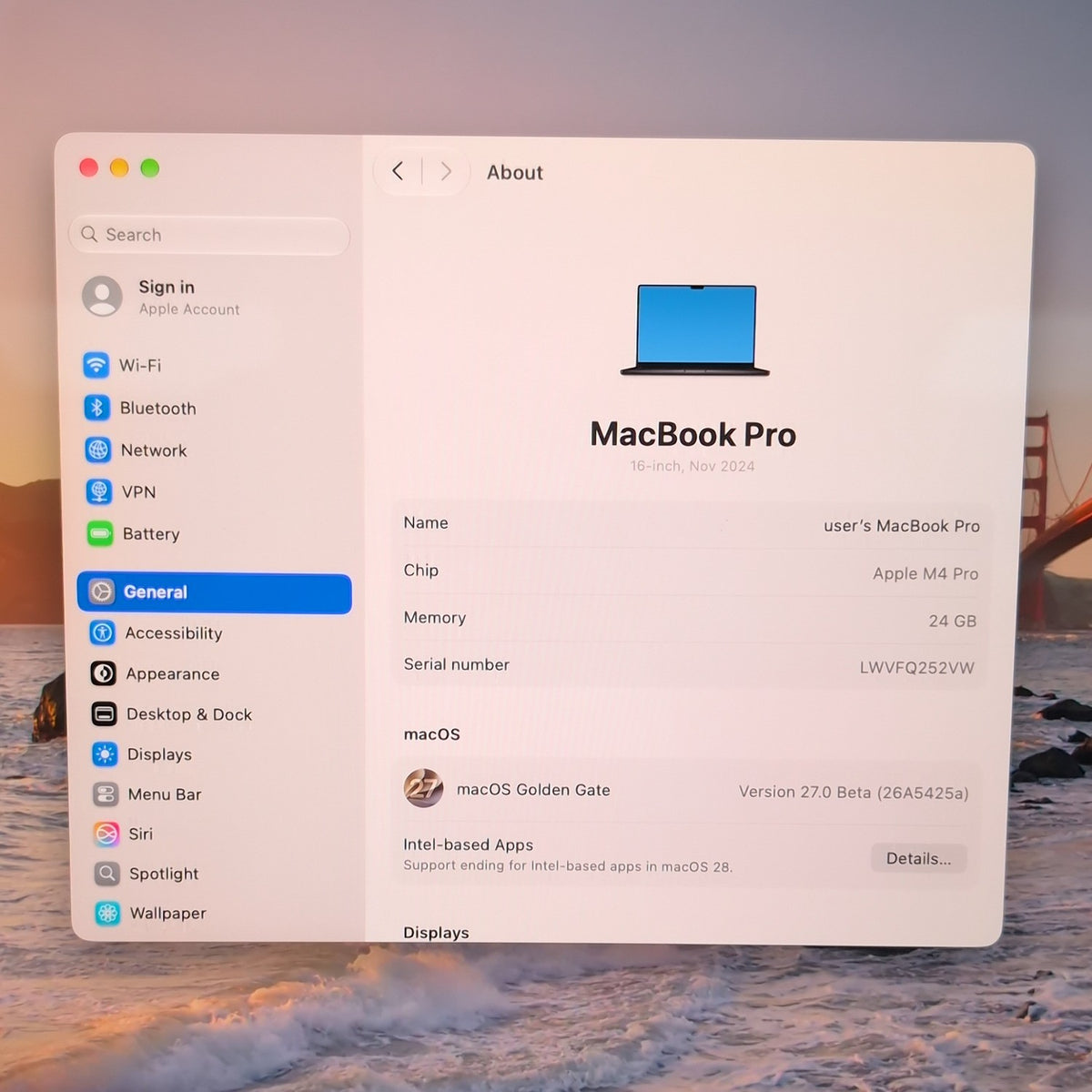Open the Menu Bar icon
Screen dimensions: 1092x1092
pos(106,794)
